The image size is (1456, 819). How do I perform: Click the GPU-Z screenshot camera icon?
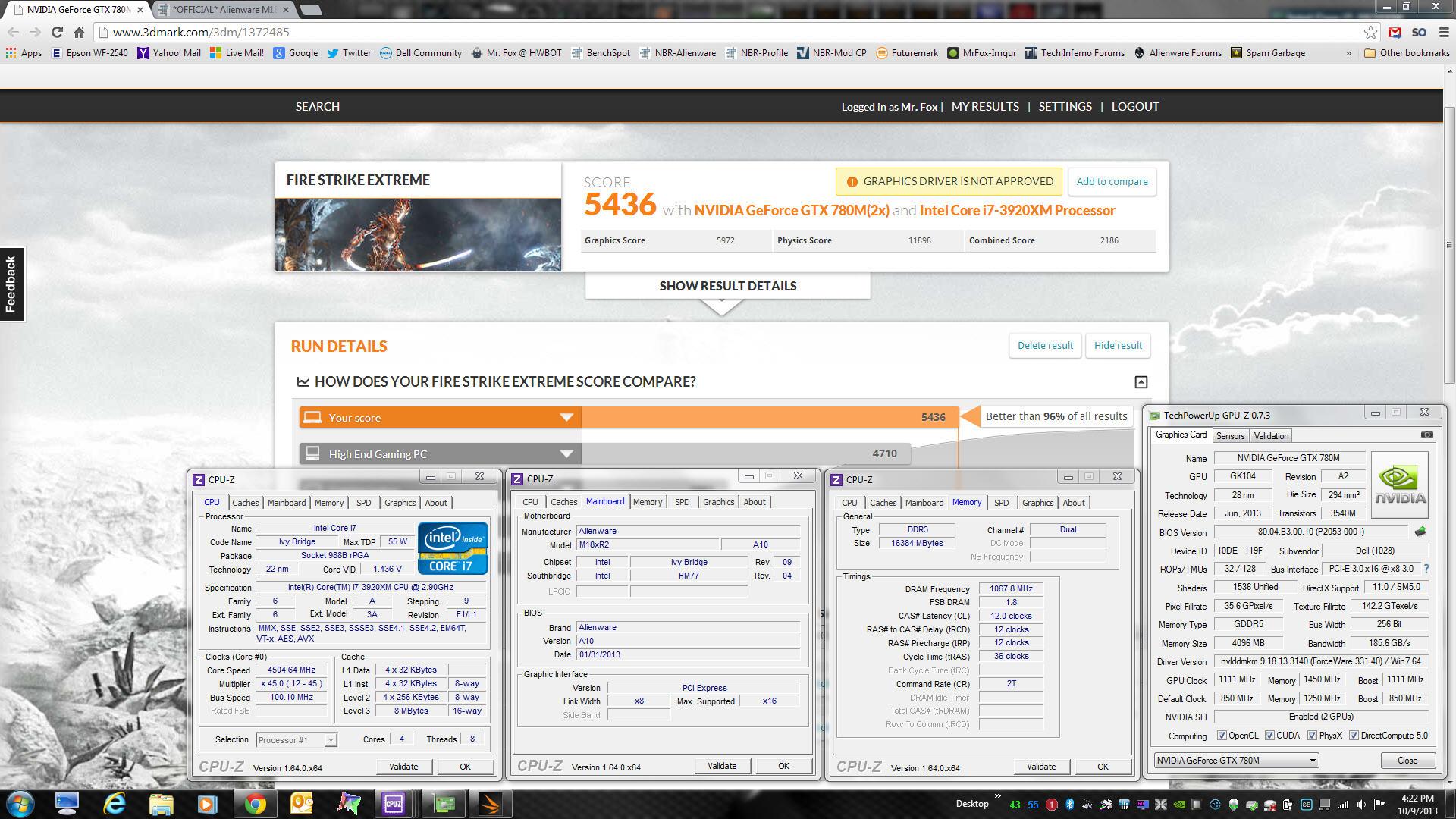pyautogui.click(x=1426, y=435)
